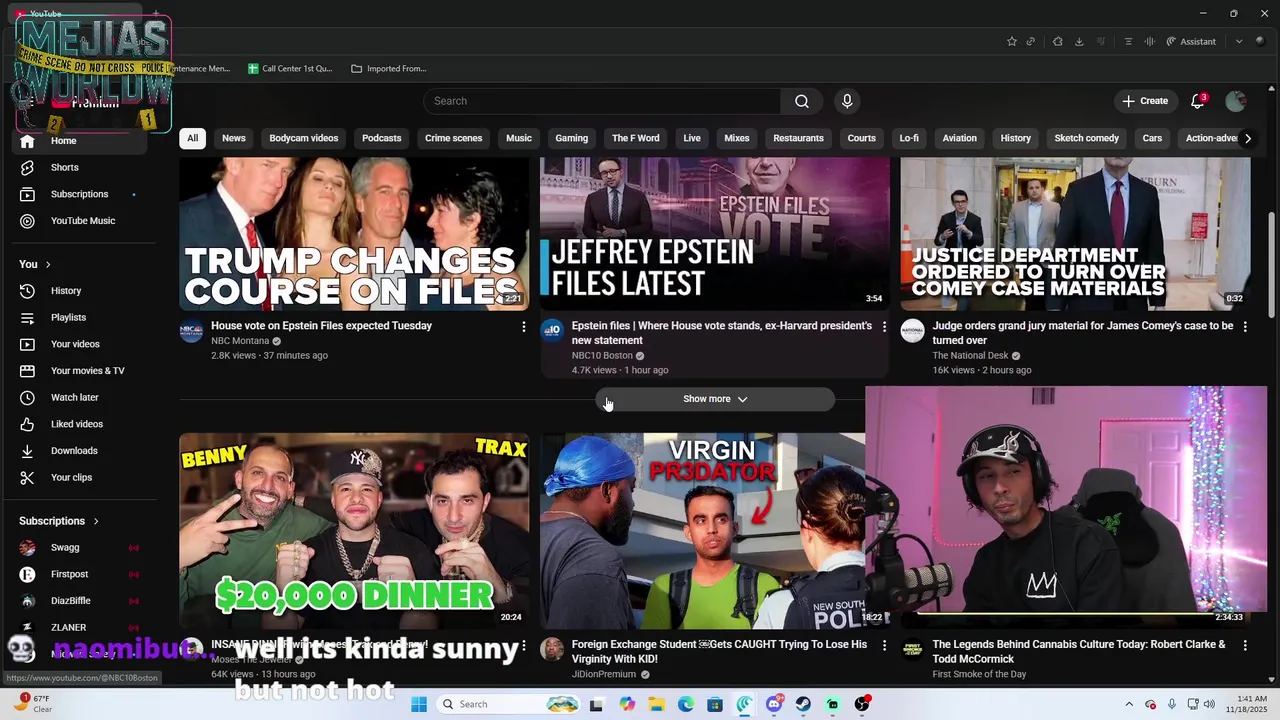Open options menu for Foreign Exchange Student video

click(884, 646)
